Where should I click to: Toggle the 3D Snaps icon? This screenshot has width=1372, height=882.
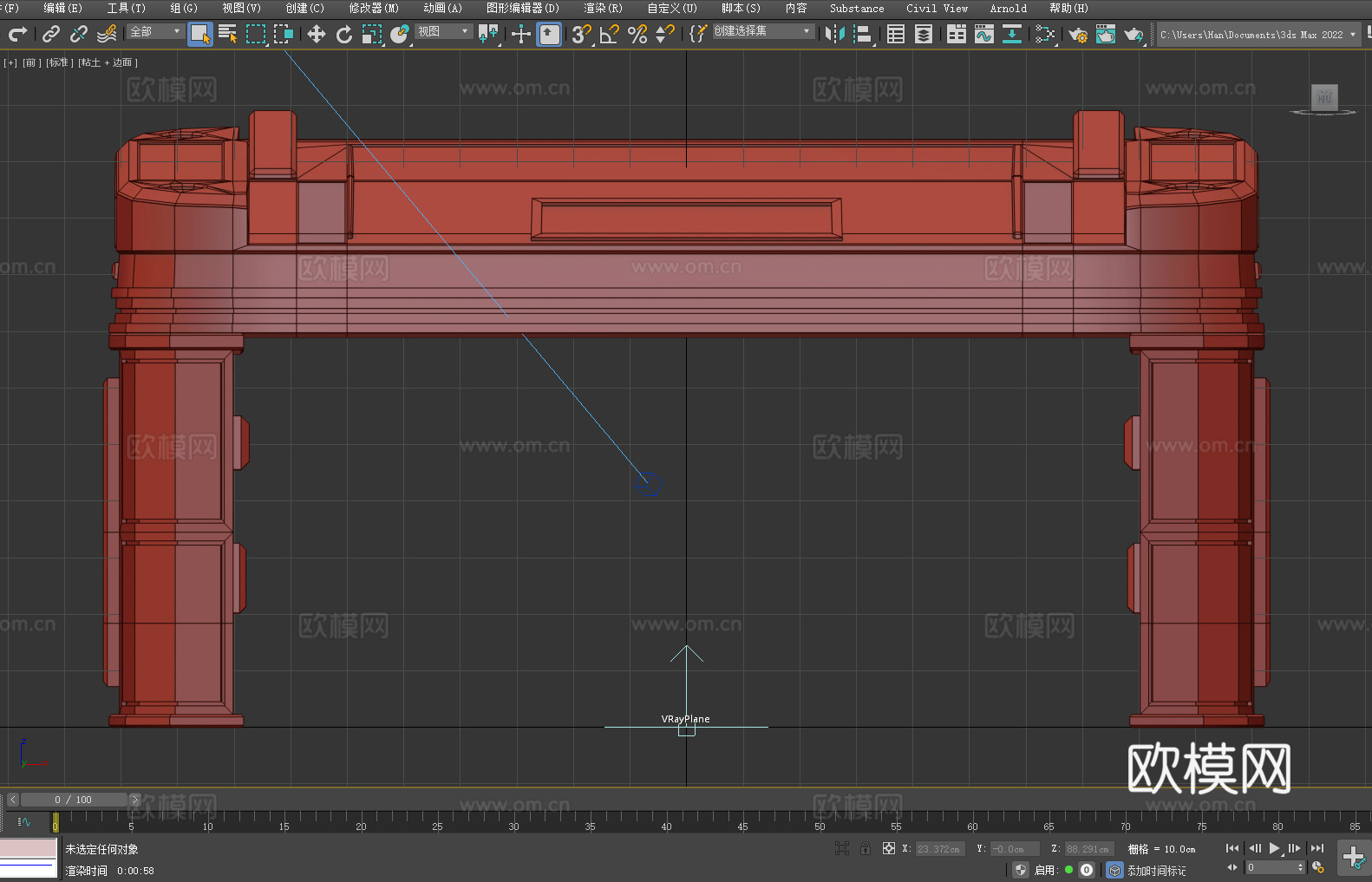pos(582,34)
